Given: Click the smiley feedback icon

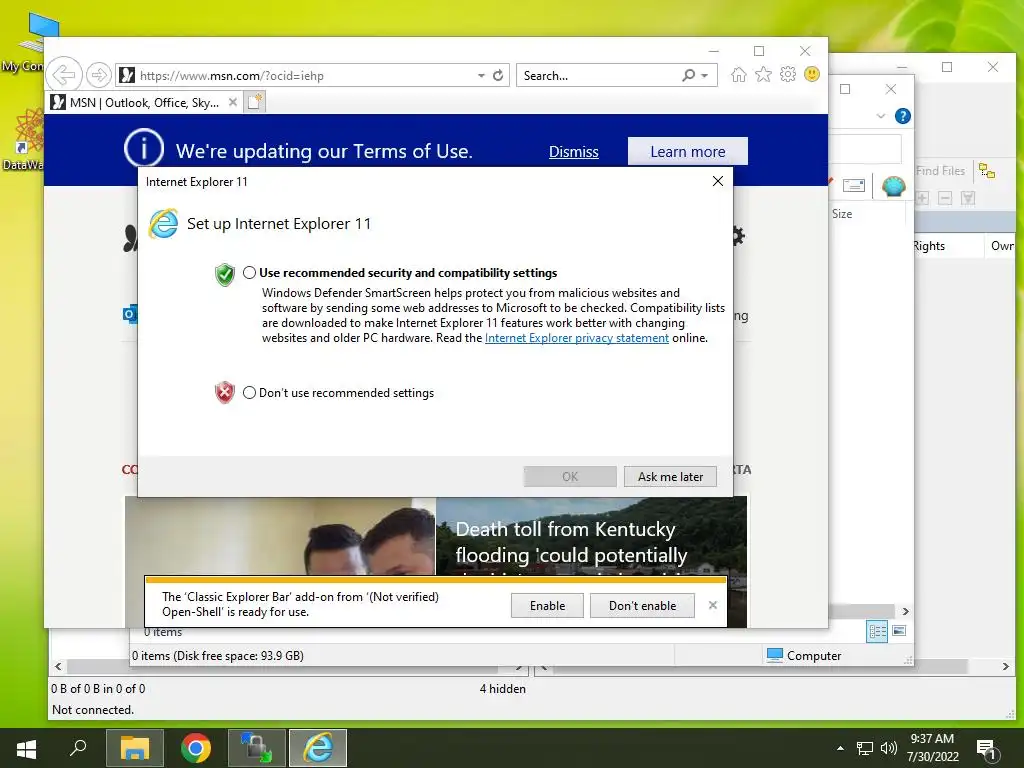Looking at the screenshot, I should pos(812,74).
